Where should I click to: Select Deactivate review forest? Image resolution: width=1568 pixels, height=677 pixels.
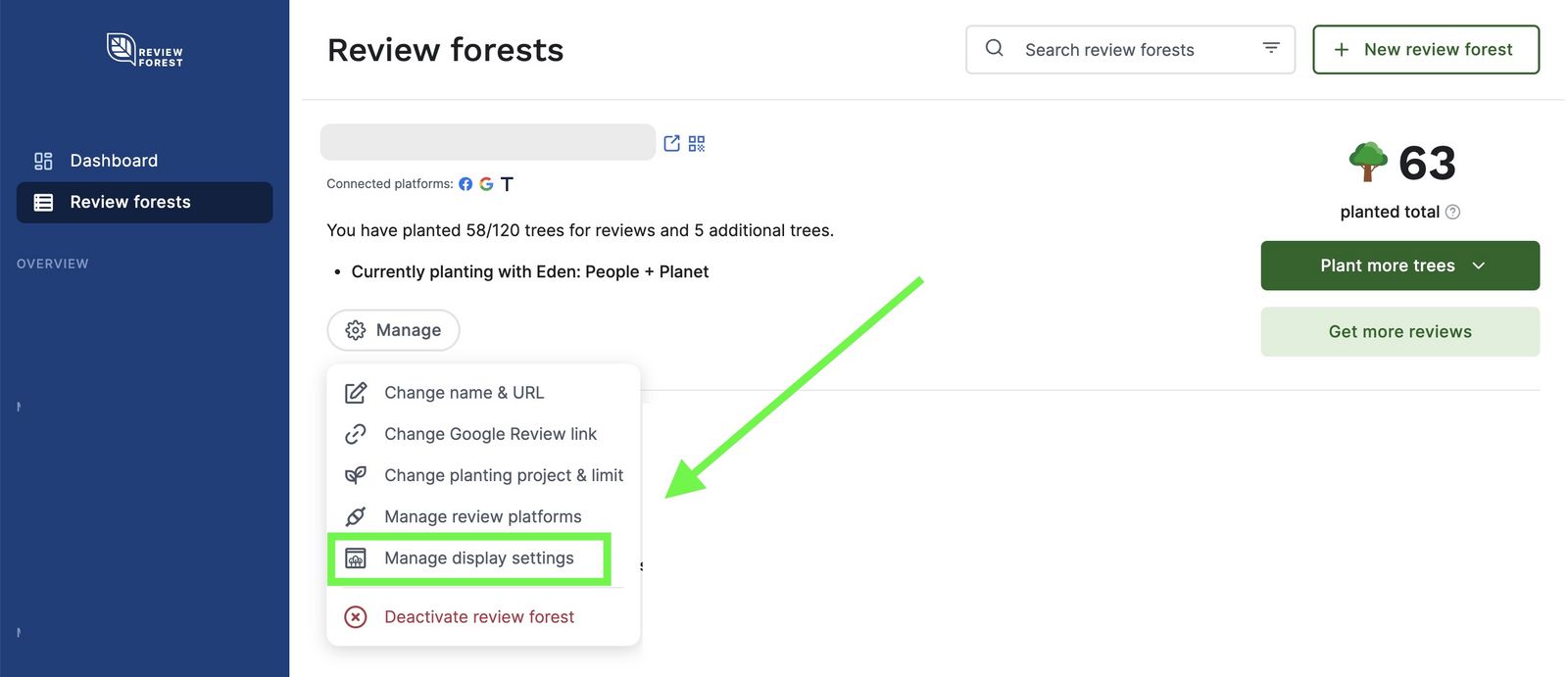(x=478, y=617)
